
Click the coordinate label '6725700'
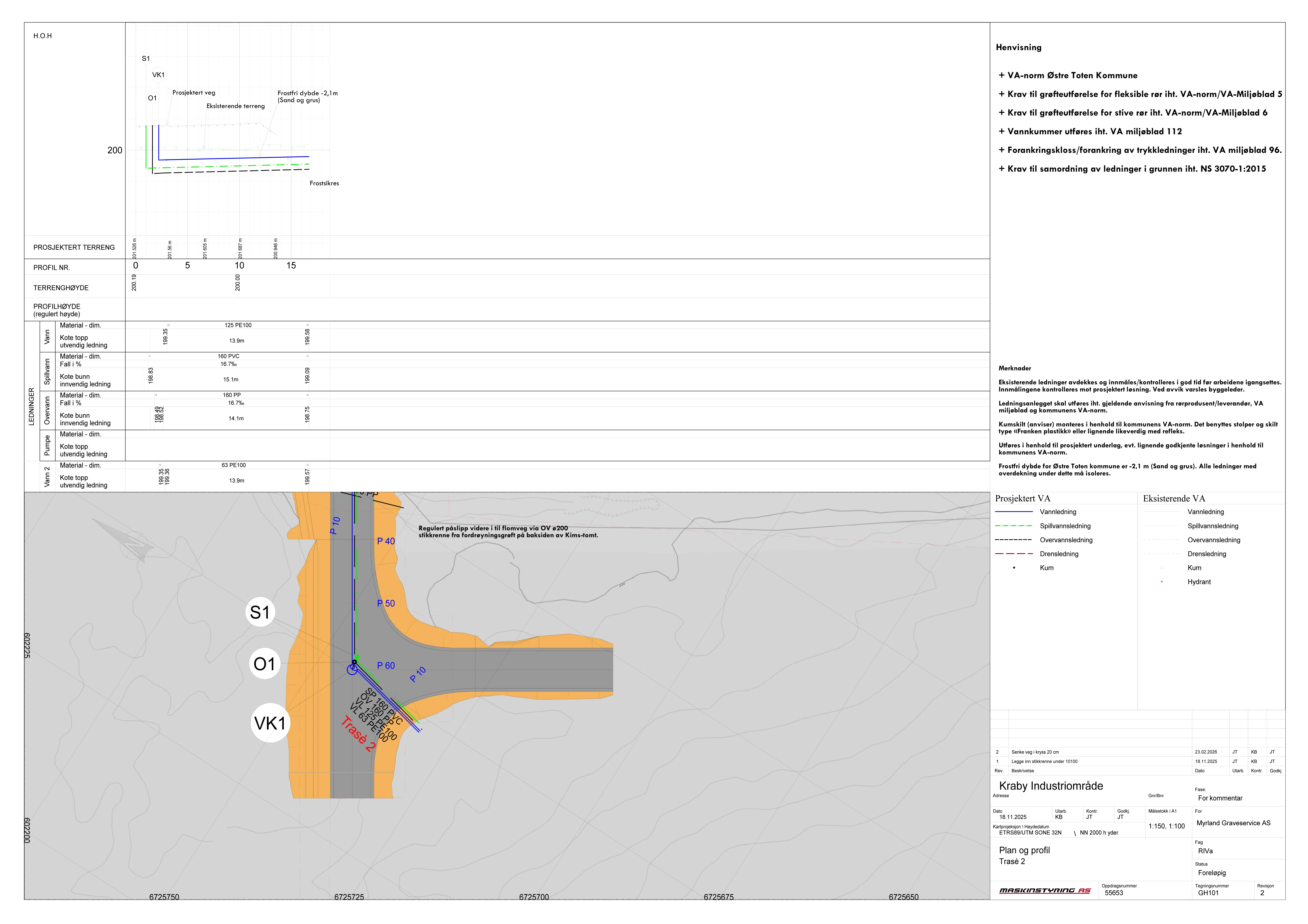click(x=534, y=897)
